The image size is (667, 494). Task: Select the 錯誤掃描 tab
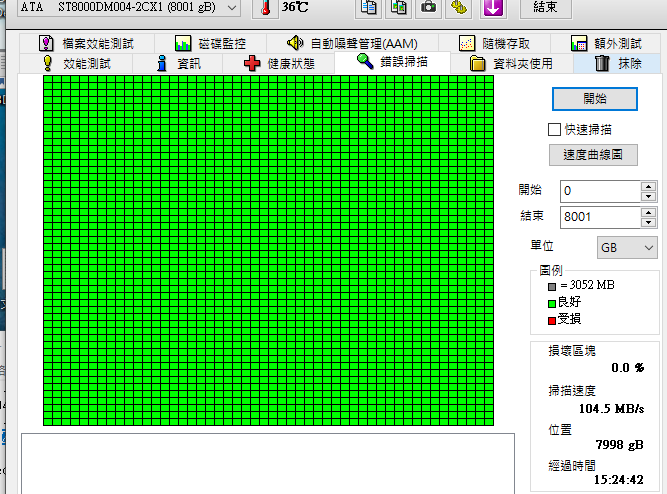pyautogui.click(x=392, y=62)
